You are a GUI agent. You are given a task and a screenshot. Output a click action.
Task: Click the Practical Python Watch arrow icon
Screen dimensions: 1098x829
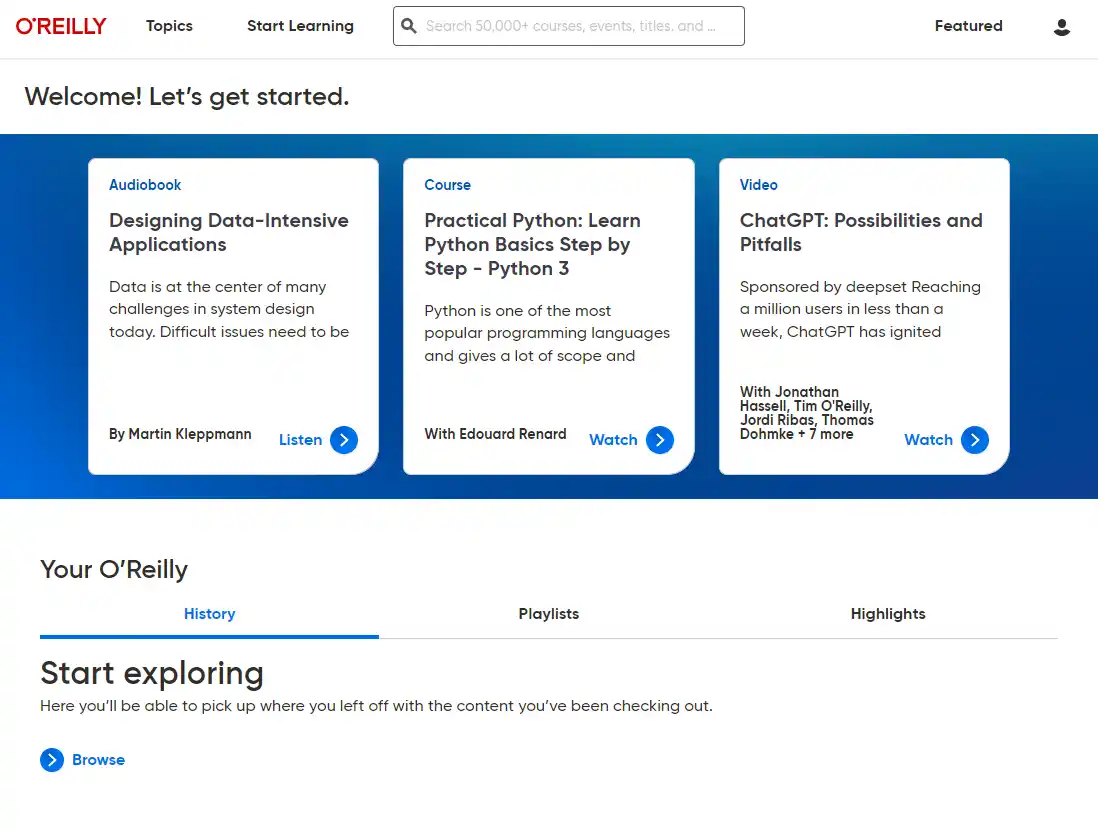pyautogui.click(x=659, y=440)
